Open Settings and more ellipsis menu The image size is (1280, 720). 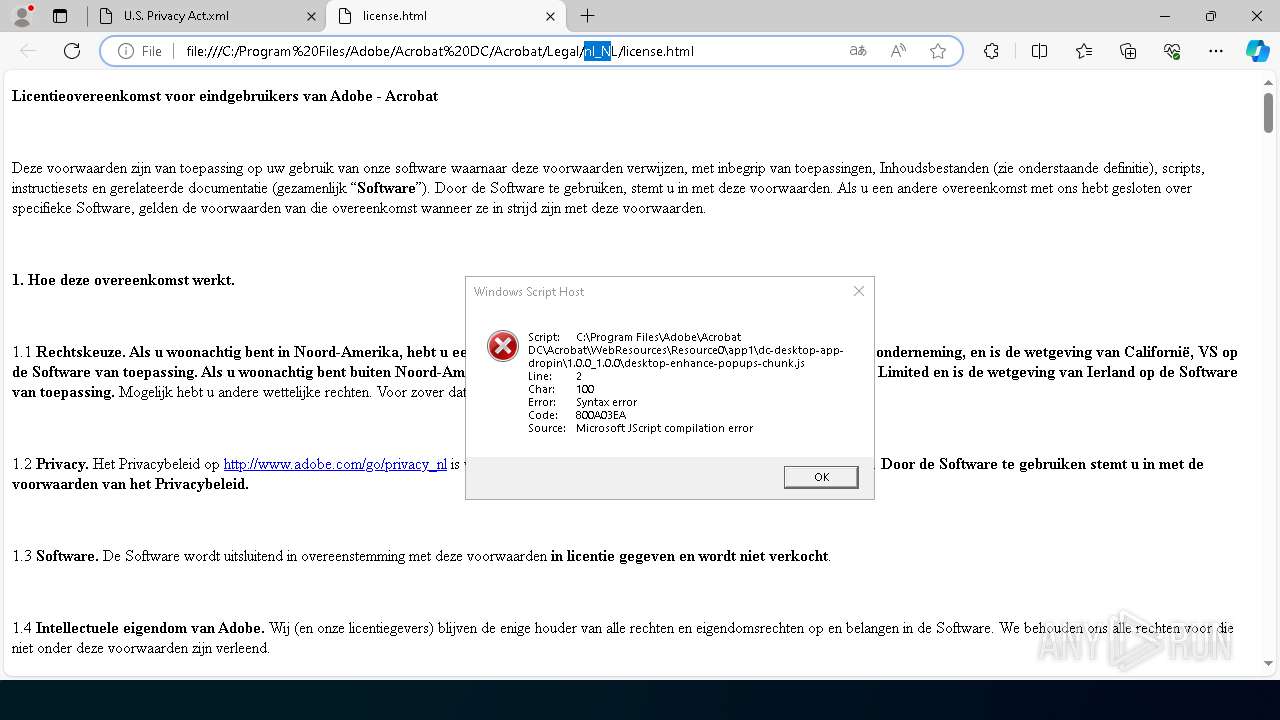[1216, 51]
